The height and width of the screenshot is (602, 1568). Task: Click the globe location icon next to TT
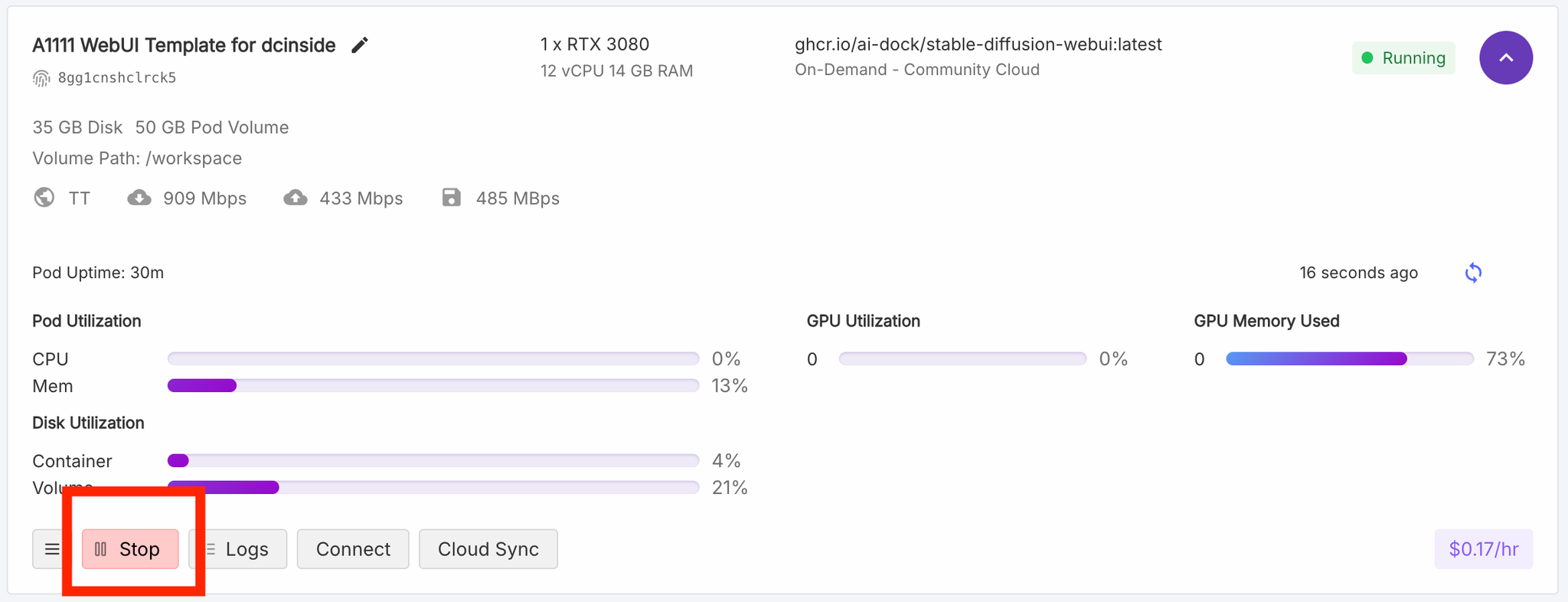(44, 198)
